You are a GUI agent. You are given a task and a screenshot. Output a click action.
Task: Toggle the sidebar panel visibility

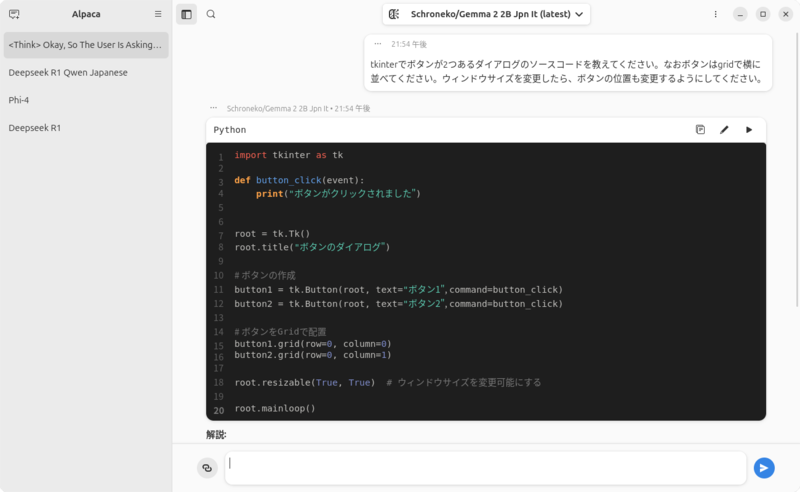186,14
